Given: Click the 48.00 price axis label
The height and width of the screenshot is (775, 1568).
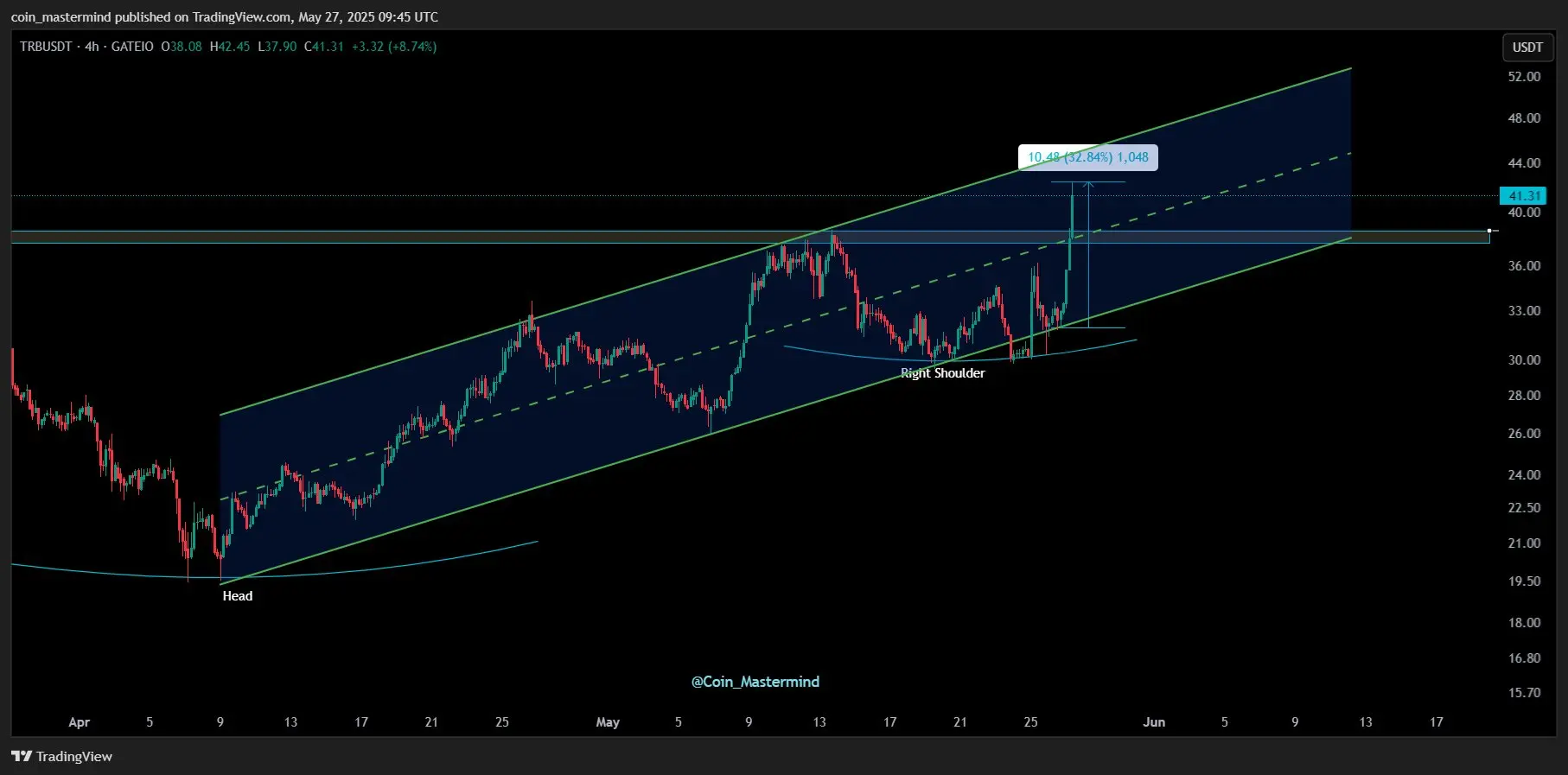Looking at the screenshot, I should click(1524, 118).
